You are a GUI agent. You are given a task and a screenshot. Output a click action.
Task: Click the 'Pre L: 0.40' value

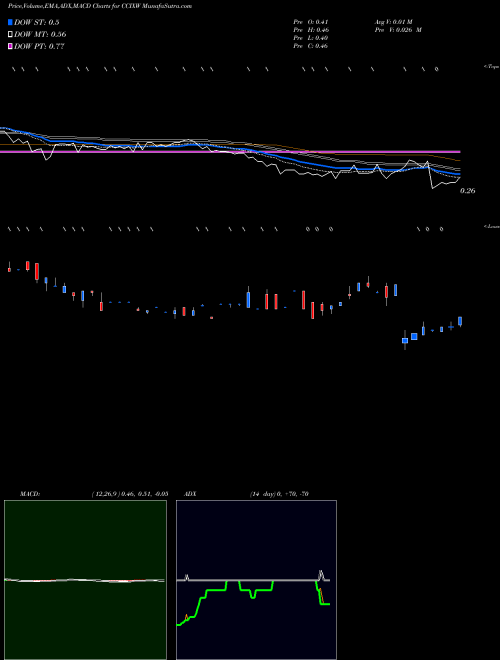311,38
